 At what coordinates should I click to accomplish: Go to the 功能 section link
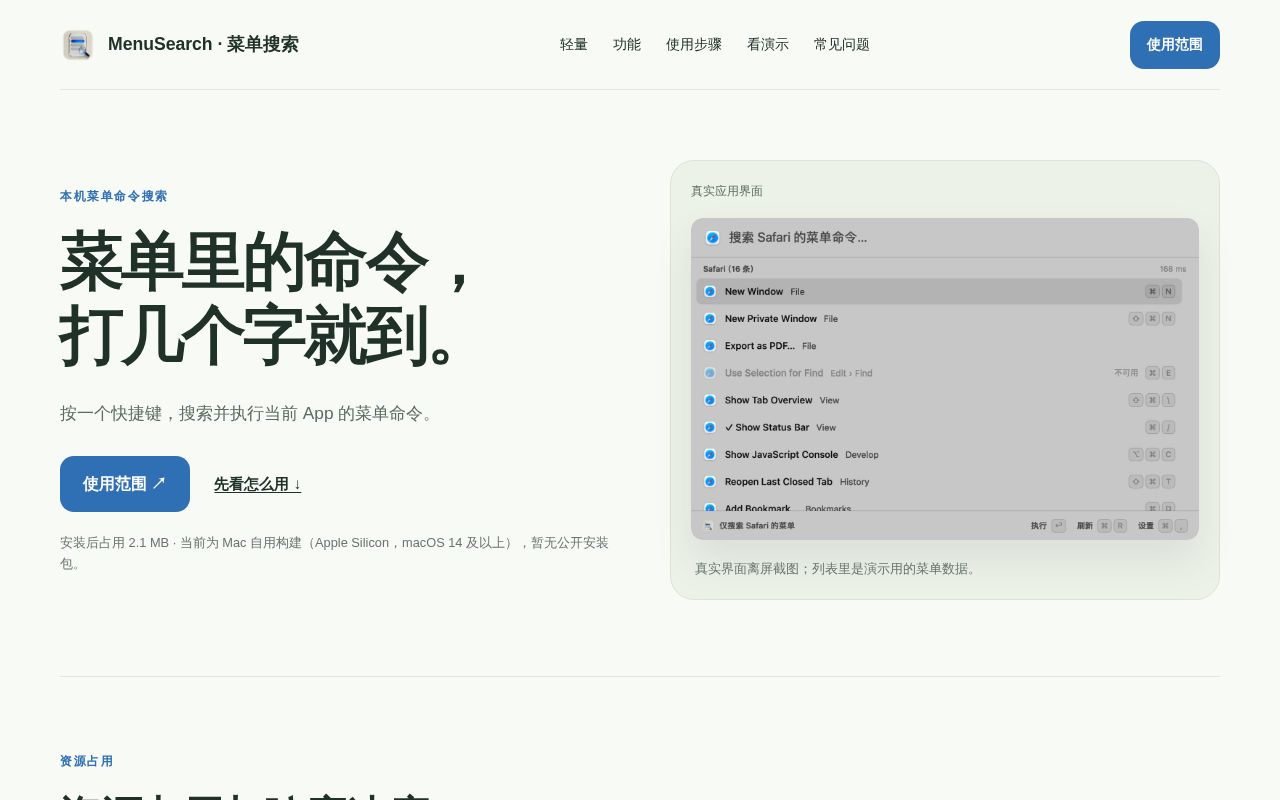[627, 45]
